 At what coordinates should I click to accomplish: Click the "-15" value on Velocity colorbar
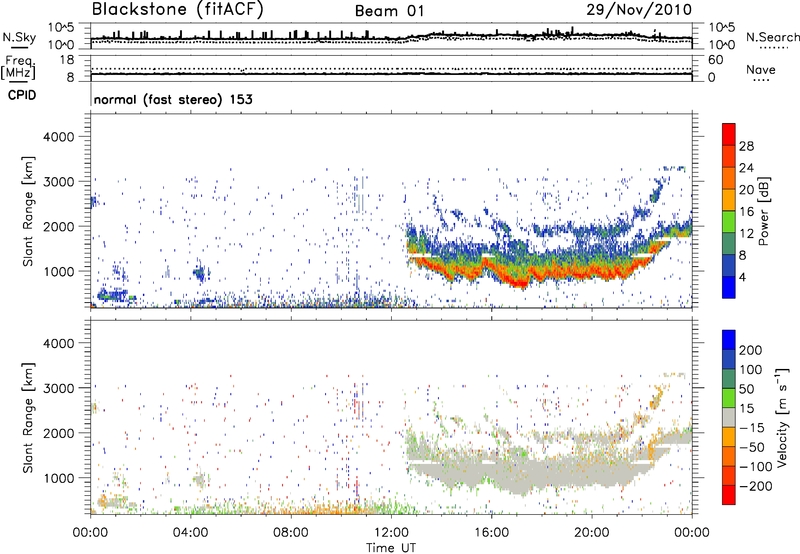tap(752, 428)
